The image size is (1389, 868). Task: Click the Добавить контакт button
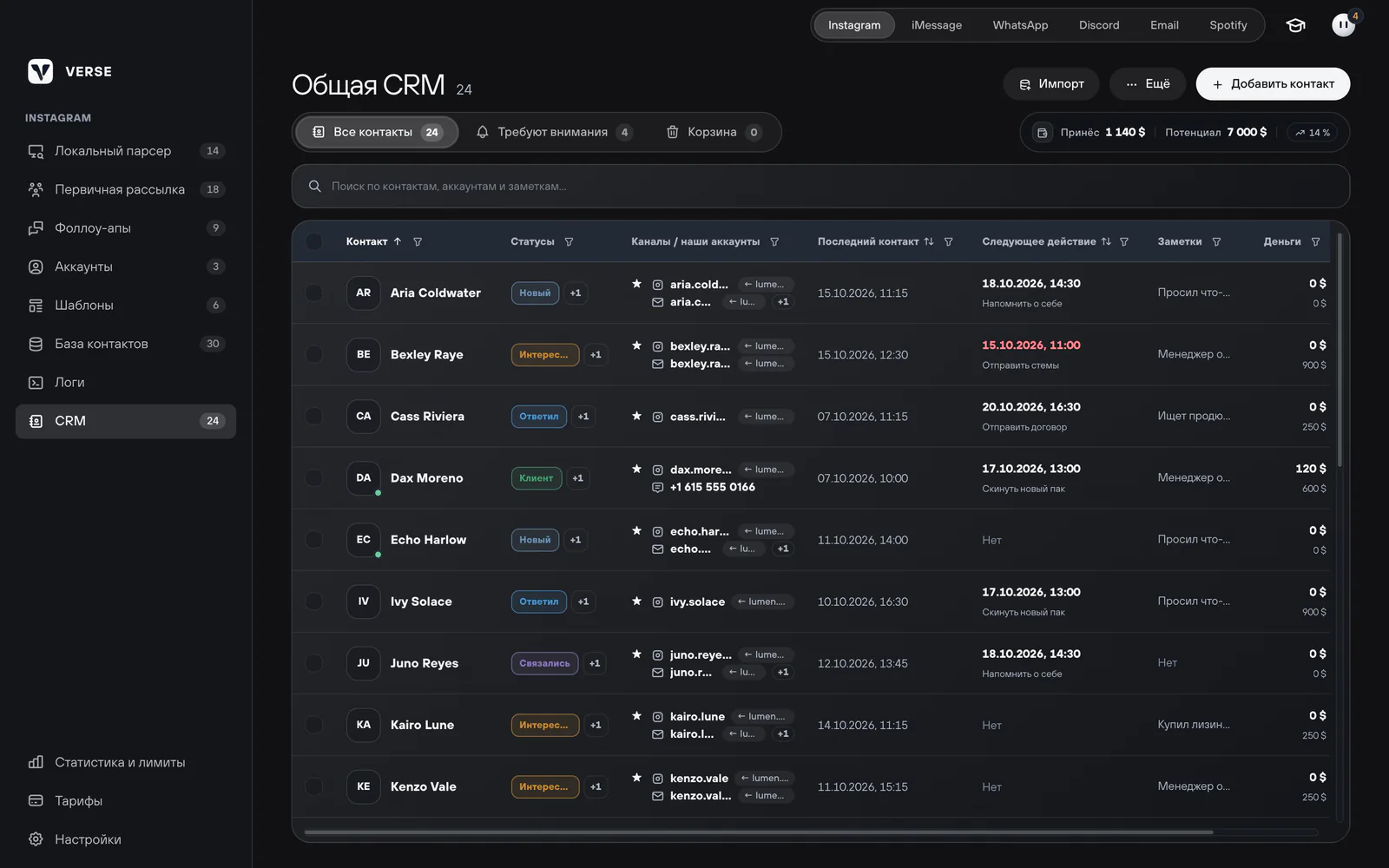[x=1273, y=84]
